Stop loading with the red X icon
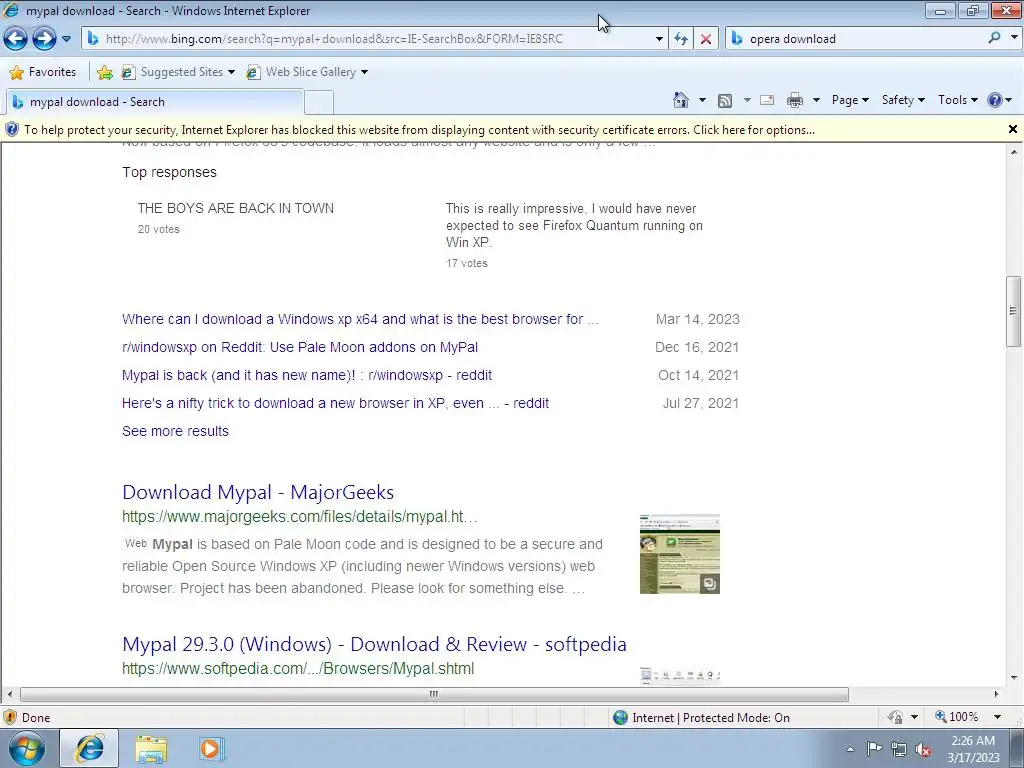The width and height of the screenshot is (1024, 768). [x=706, y=39]
